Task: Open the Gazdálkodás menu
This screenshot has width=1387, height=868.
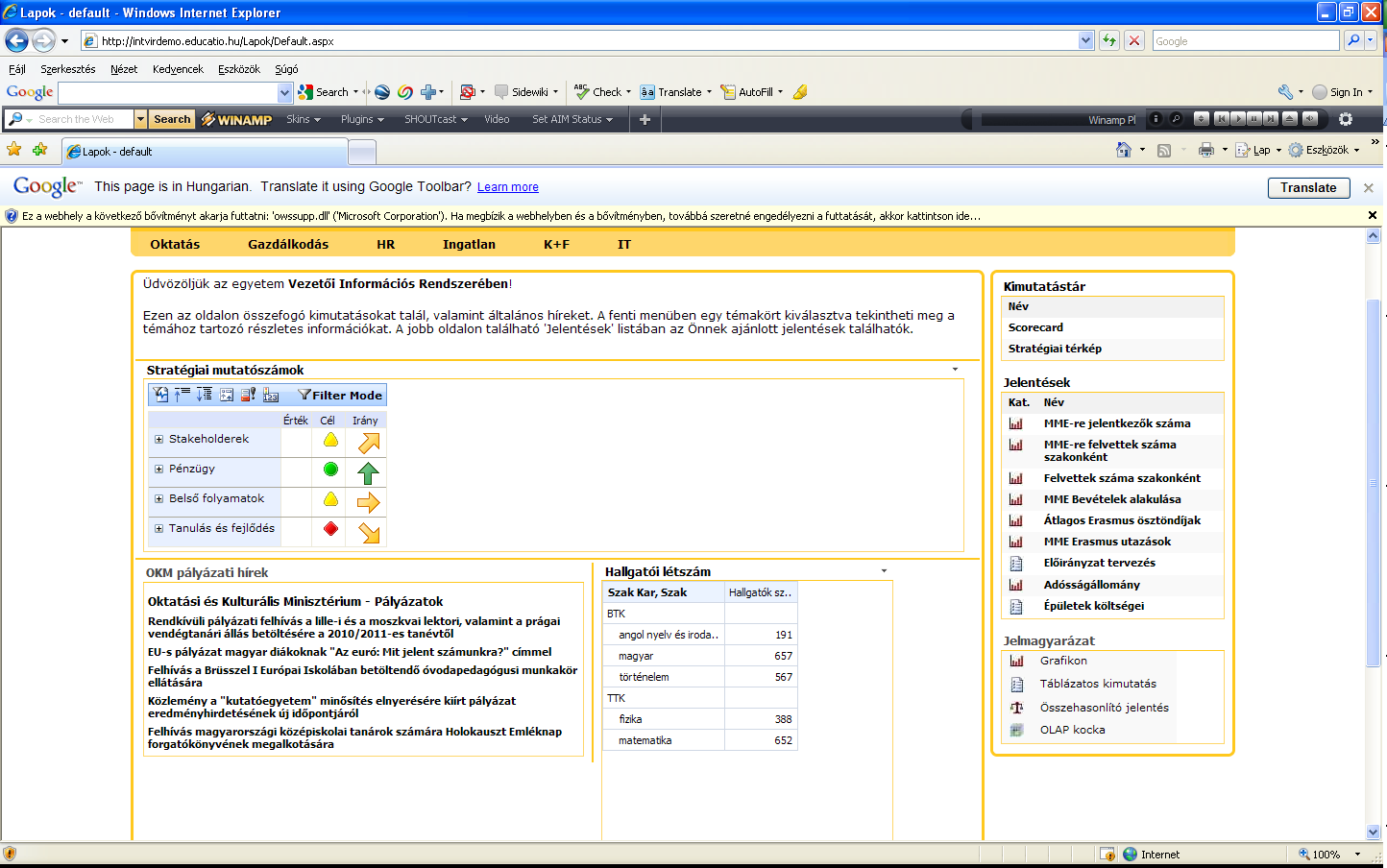Action: [288, 244]
